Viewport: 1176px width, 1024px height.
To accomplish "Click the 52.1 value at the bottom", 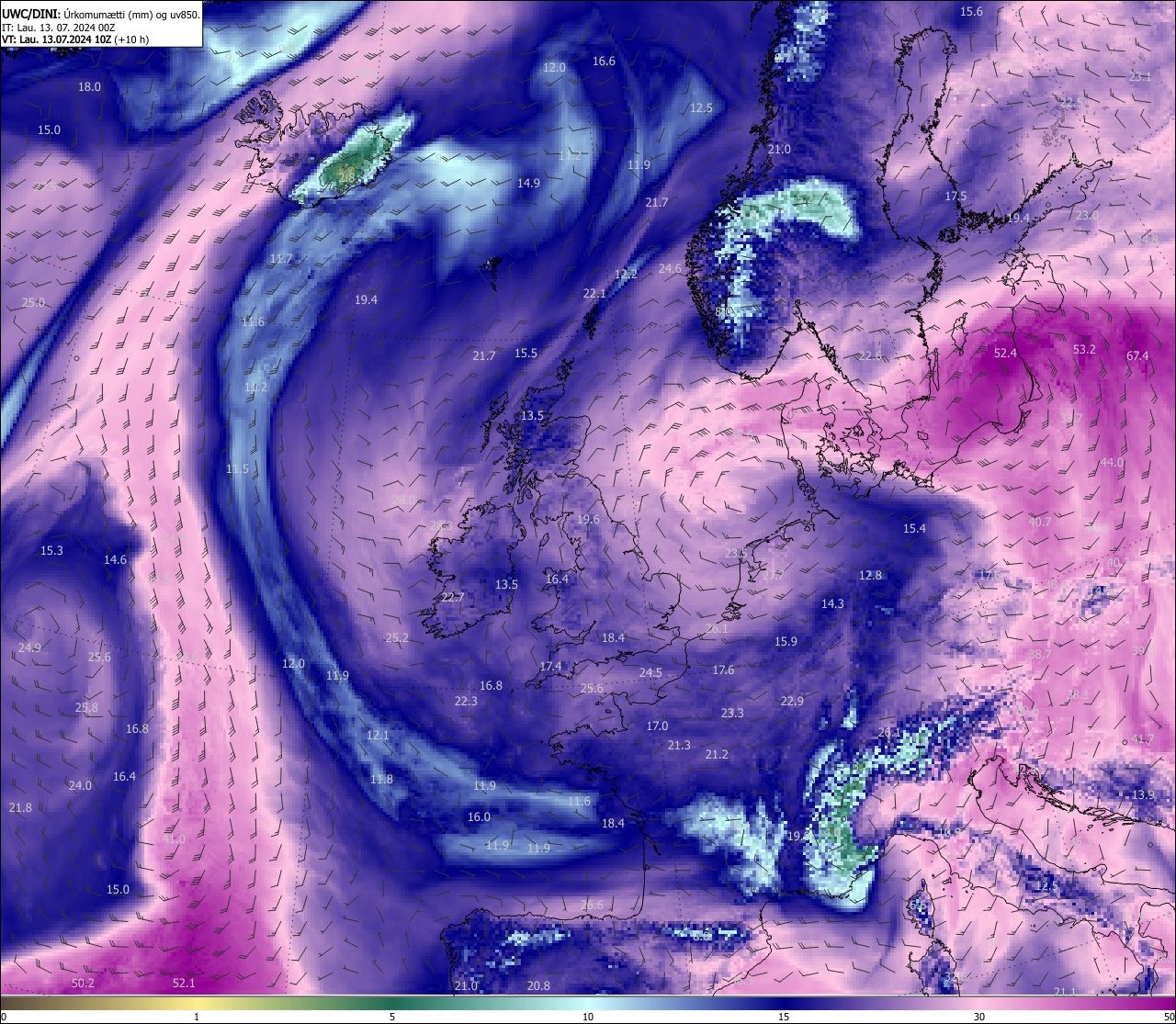I will (x=184, y=983).
